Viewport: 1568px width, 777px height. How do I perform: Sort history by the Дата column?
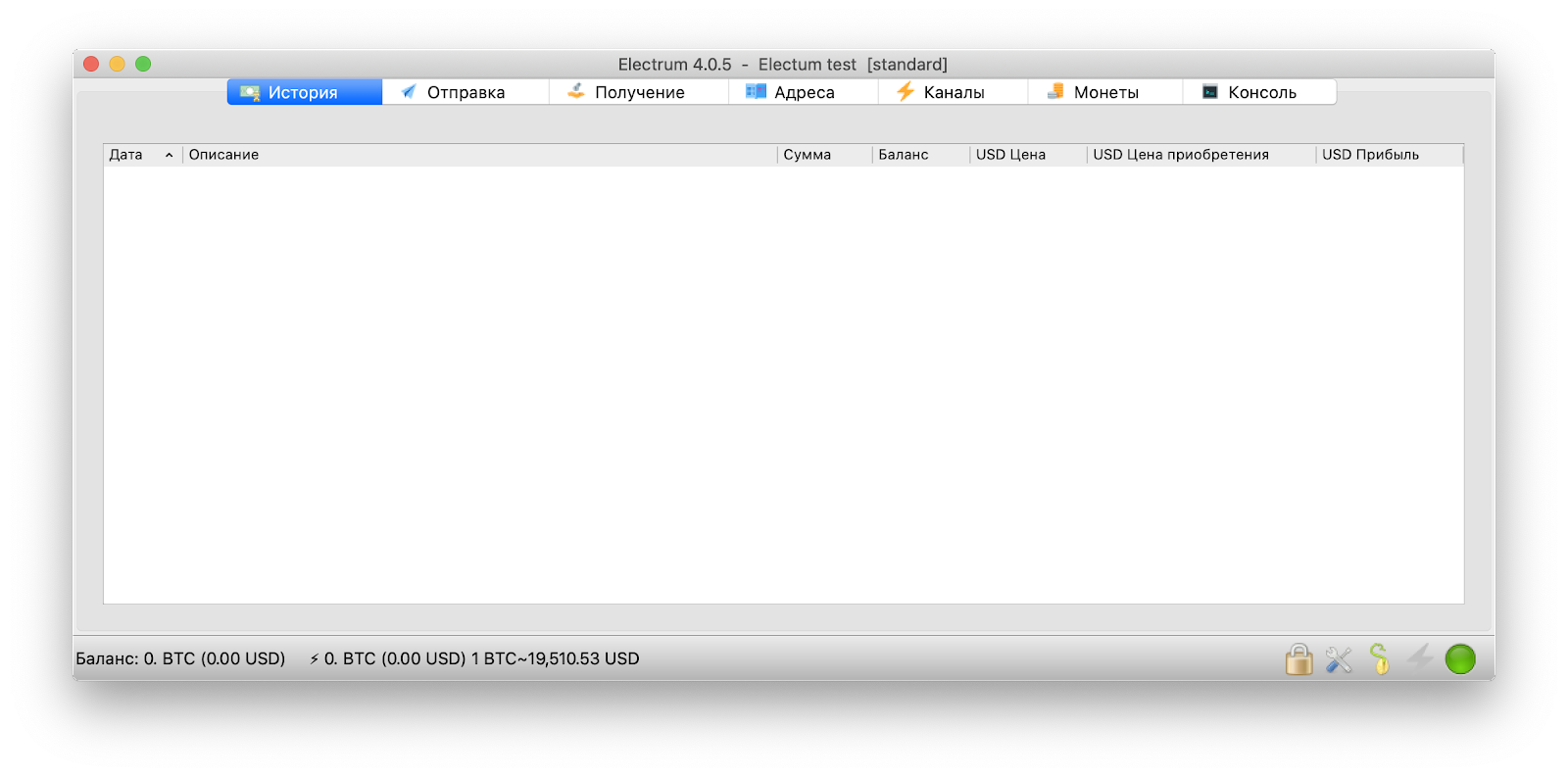126,155
